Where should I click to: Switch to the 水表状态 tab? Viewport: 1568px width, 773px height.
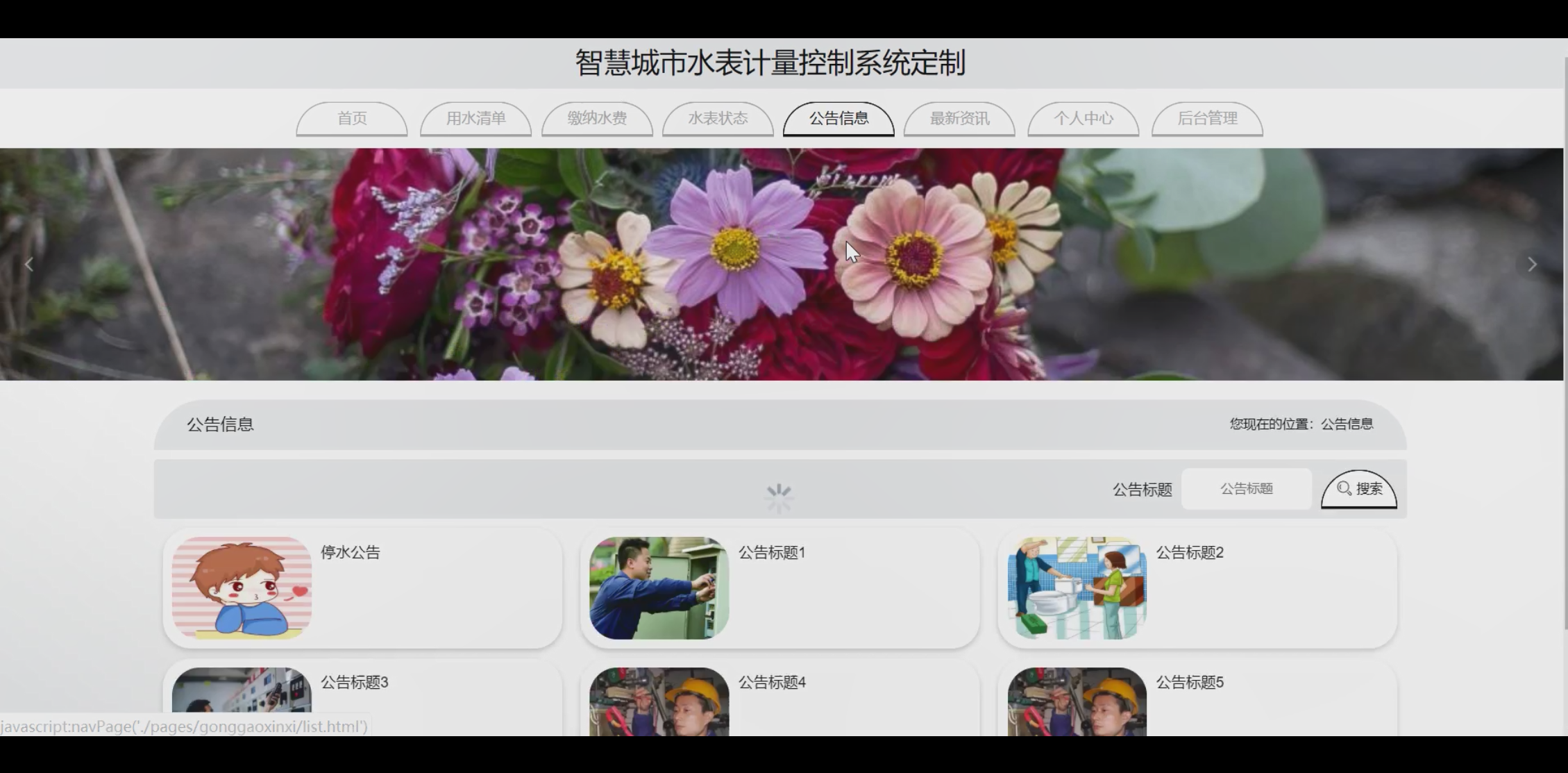(718, 119)
